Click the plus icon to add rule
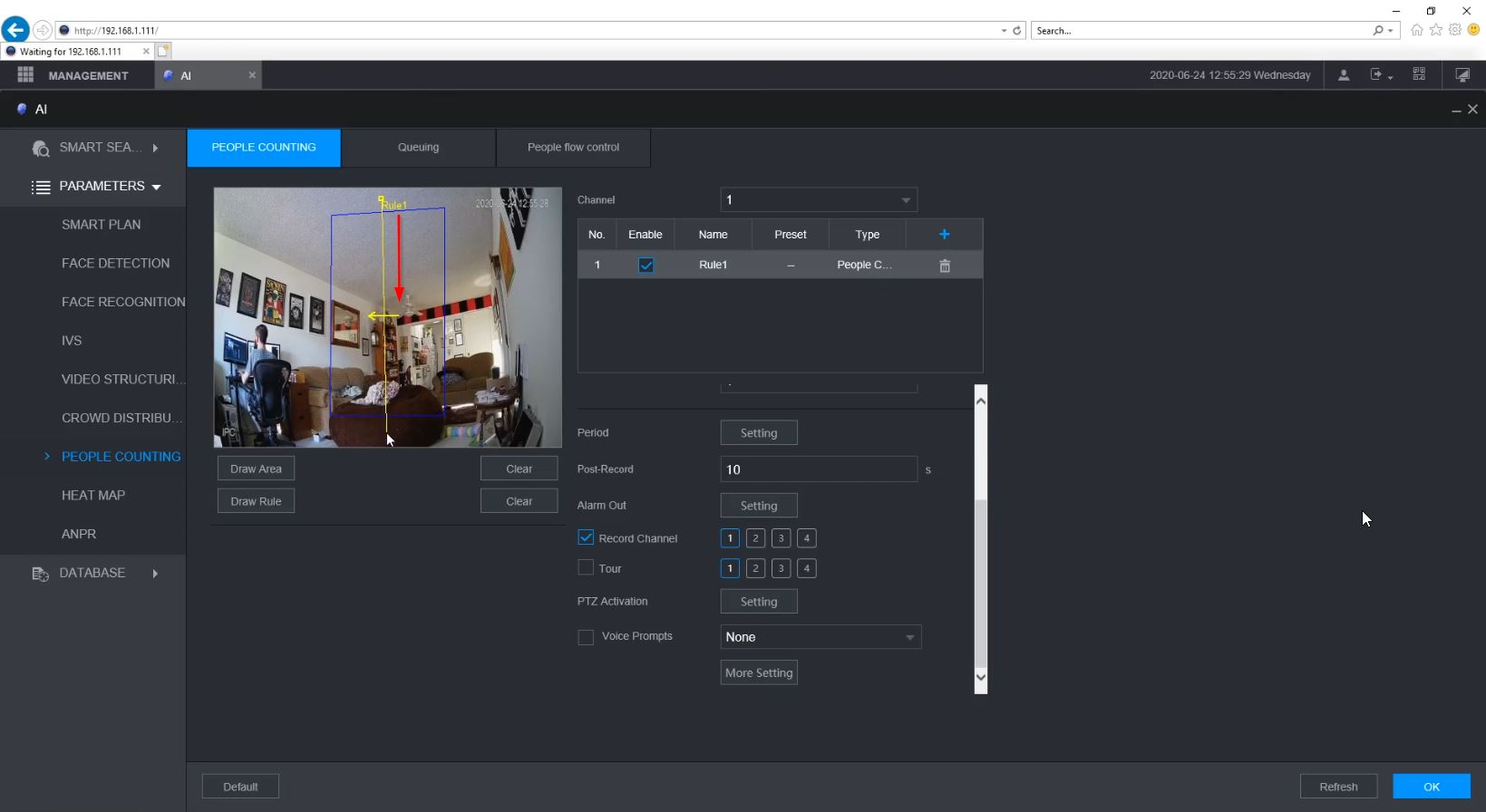 tap(944, 235)
